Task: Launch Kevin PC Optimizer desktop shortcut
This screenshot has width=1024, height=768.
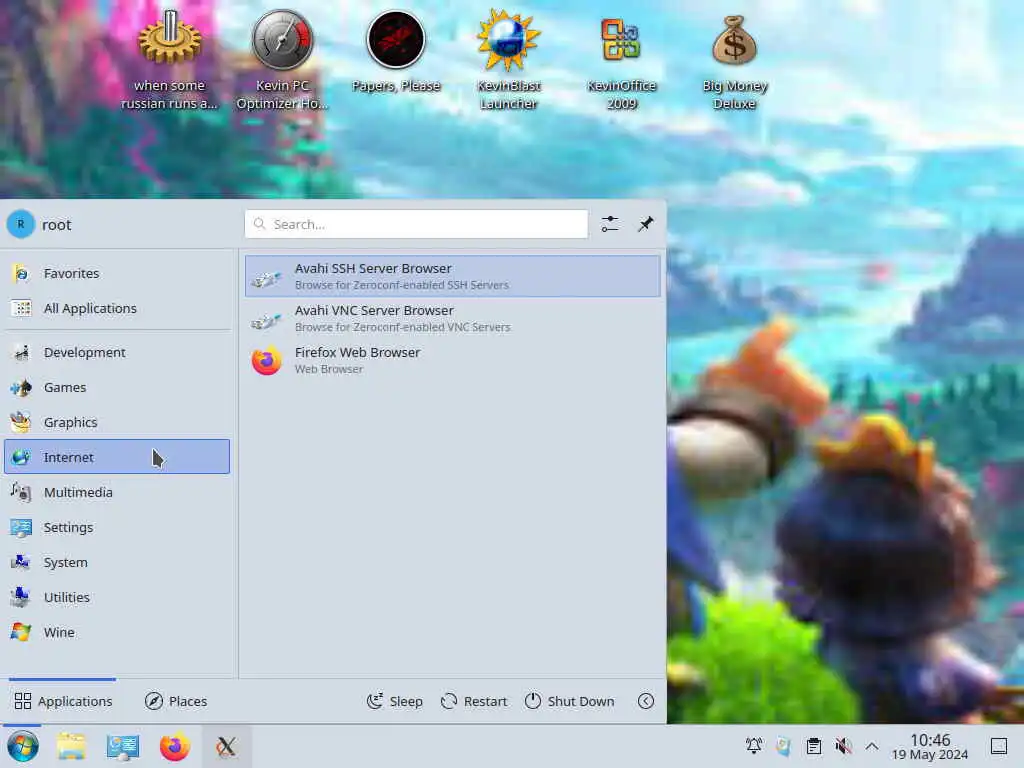Action: click(x=282, y=59)
